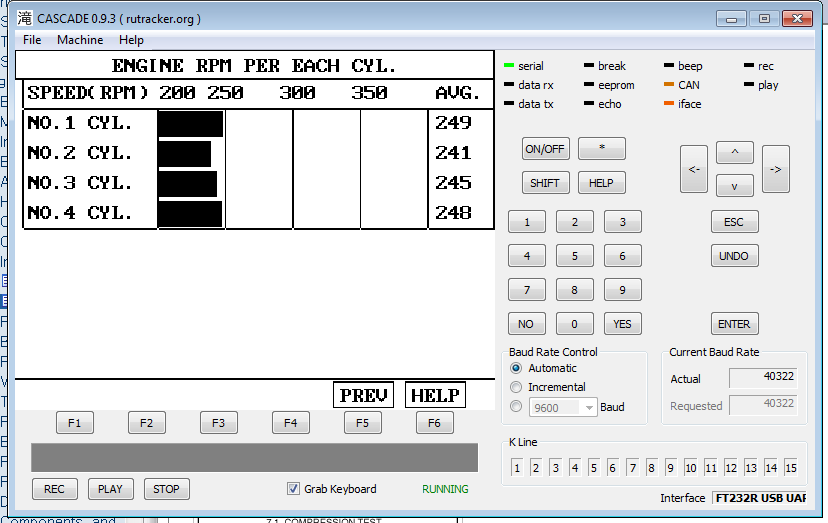The height and width of the screenshot is (523, 828).
Task: Toggle K Line indicator number 15
Action: point(790,468)
